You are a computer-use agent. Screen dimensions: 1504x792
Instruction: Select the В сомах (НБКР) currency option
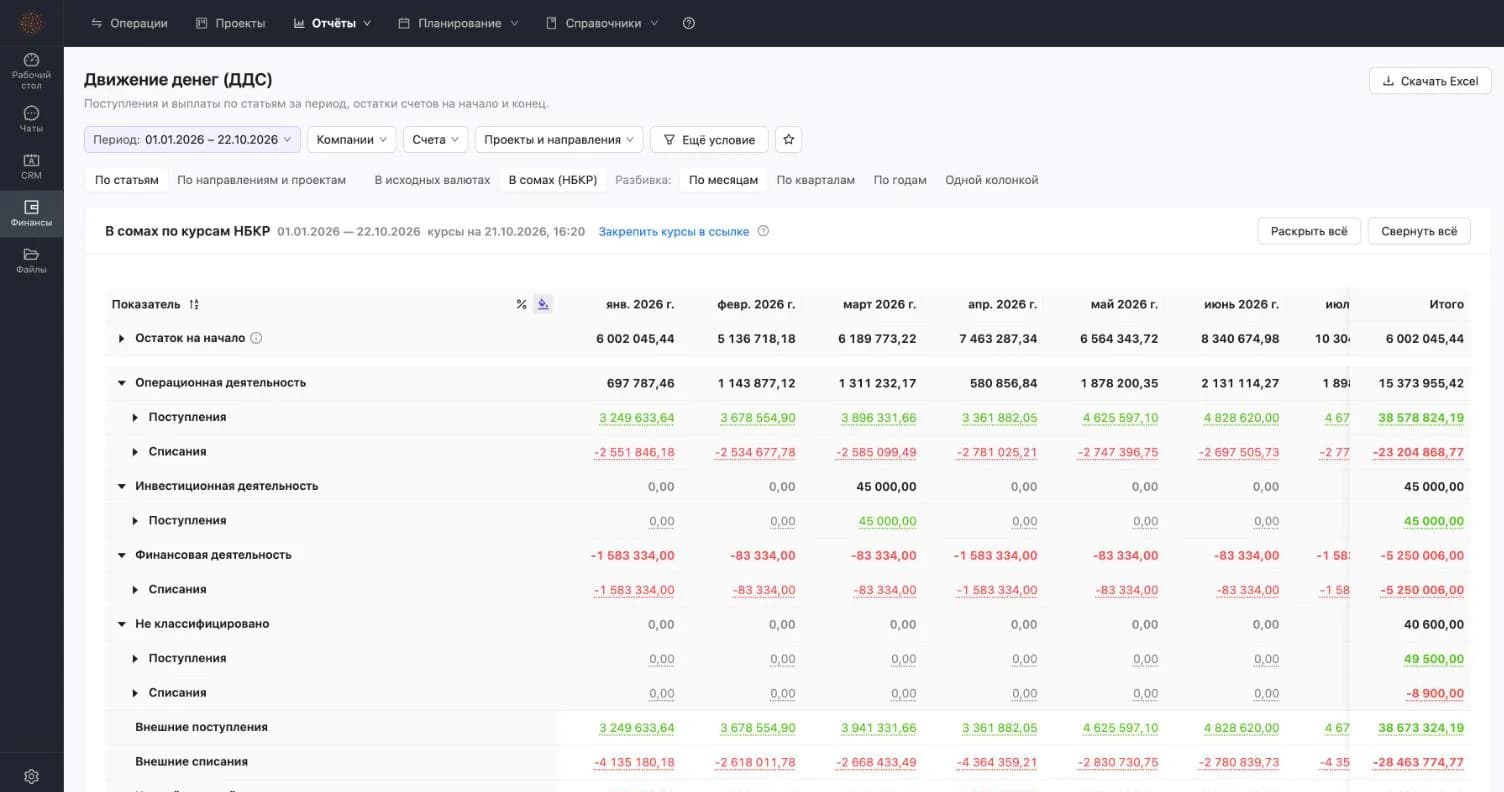552,180
